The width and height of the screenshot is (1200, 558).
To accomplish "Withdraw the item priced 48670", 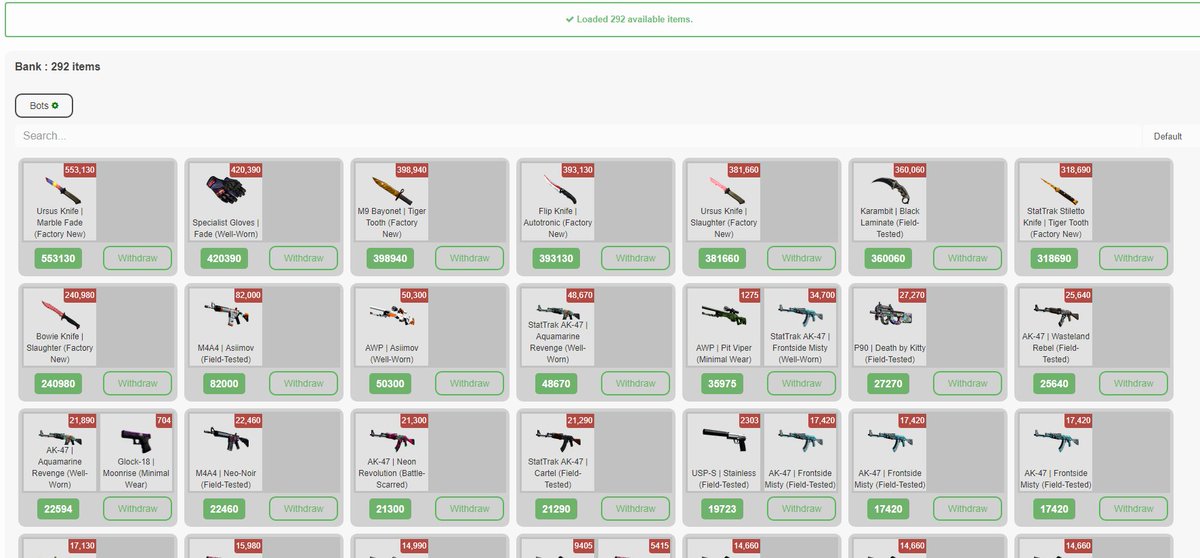I will click(x=635, y=383).
